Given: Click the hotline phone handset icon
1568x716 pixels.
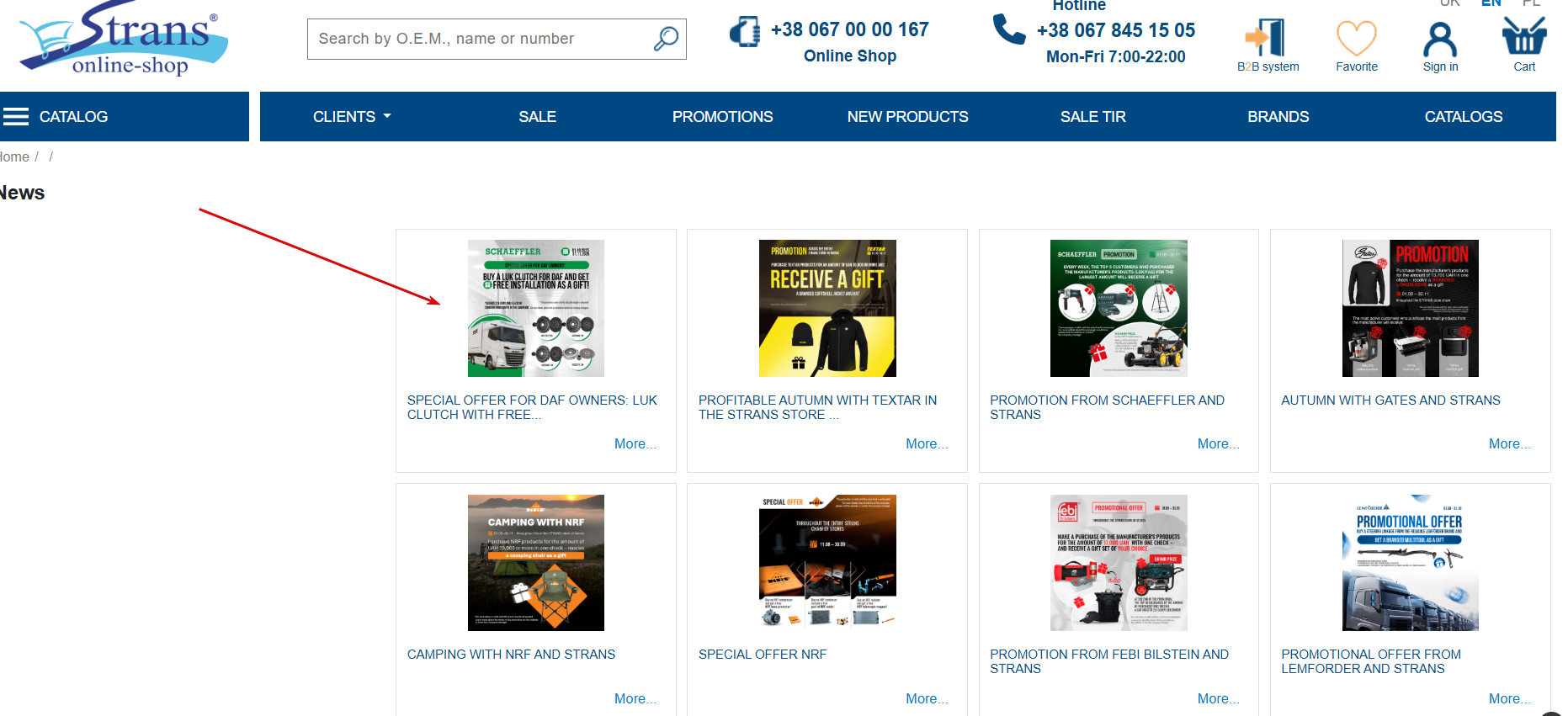Looking at the screenshot, I should (1008, 29).
